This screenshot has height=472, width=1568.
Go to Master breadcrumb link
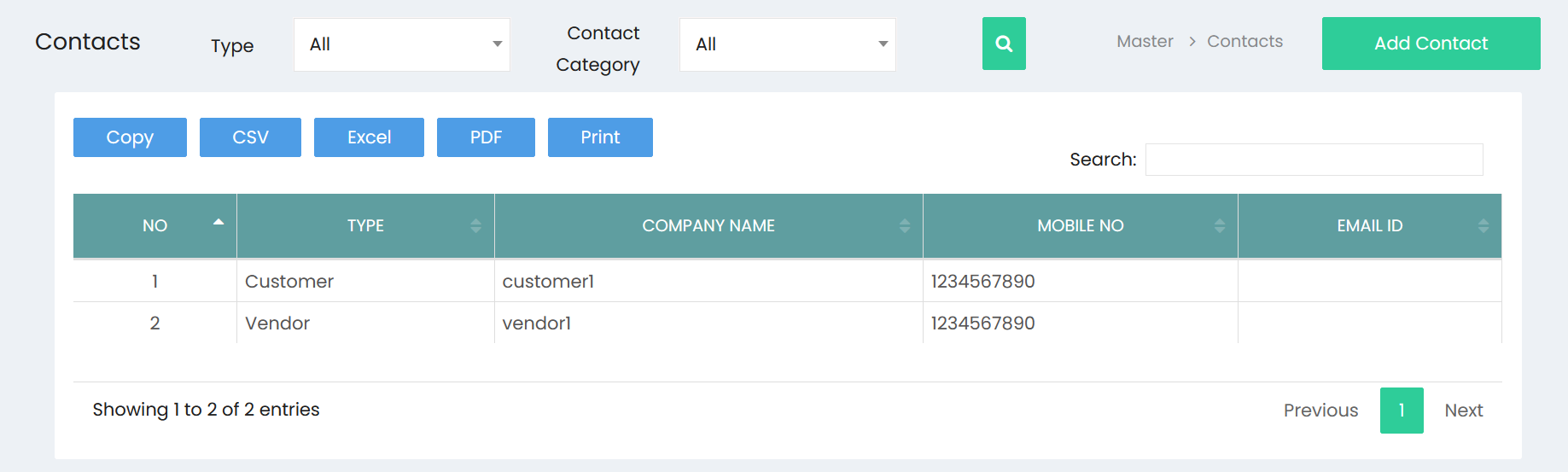(x=1145, y=41)
